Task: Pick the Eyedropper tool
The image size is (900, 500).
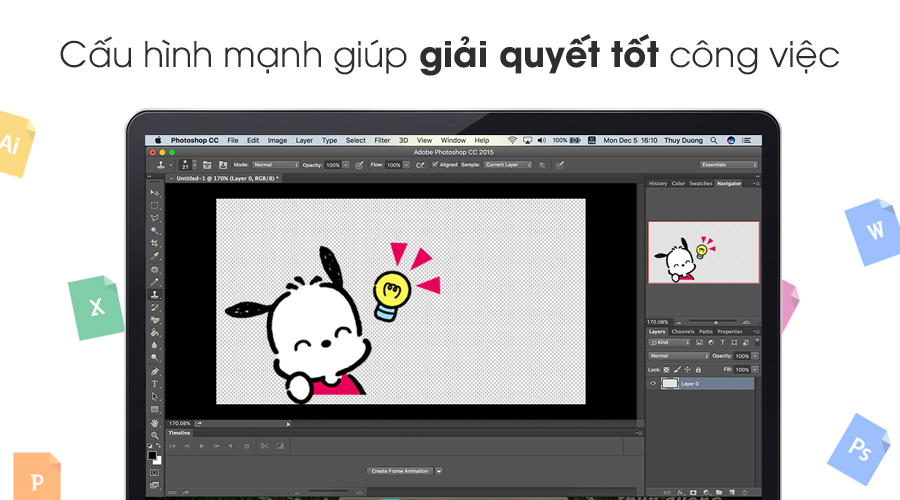Action: click(154, 256)
